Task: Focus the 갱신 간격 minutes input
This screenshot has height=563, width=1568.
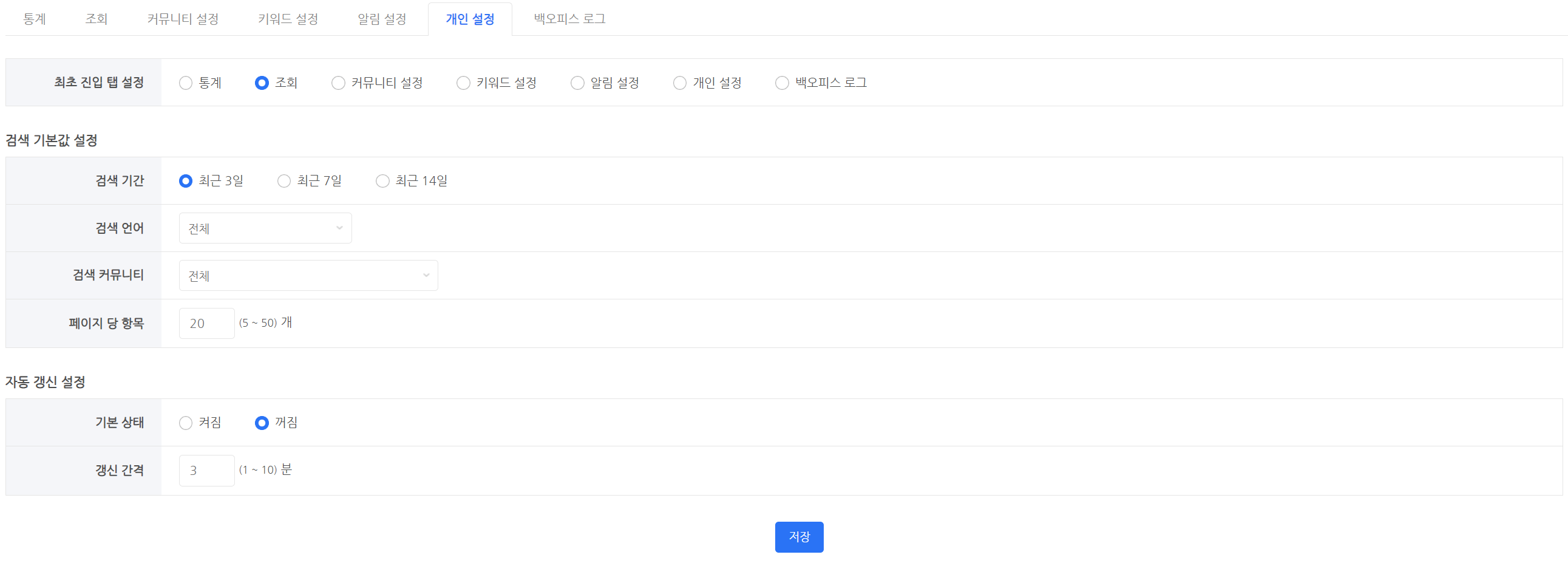Action: (x=206, y=471)
